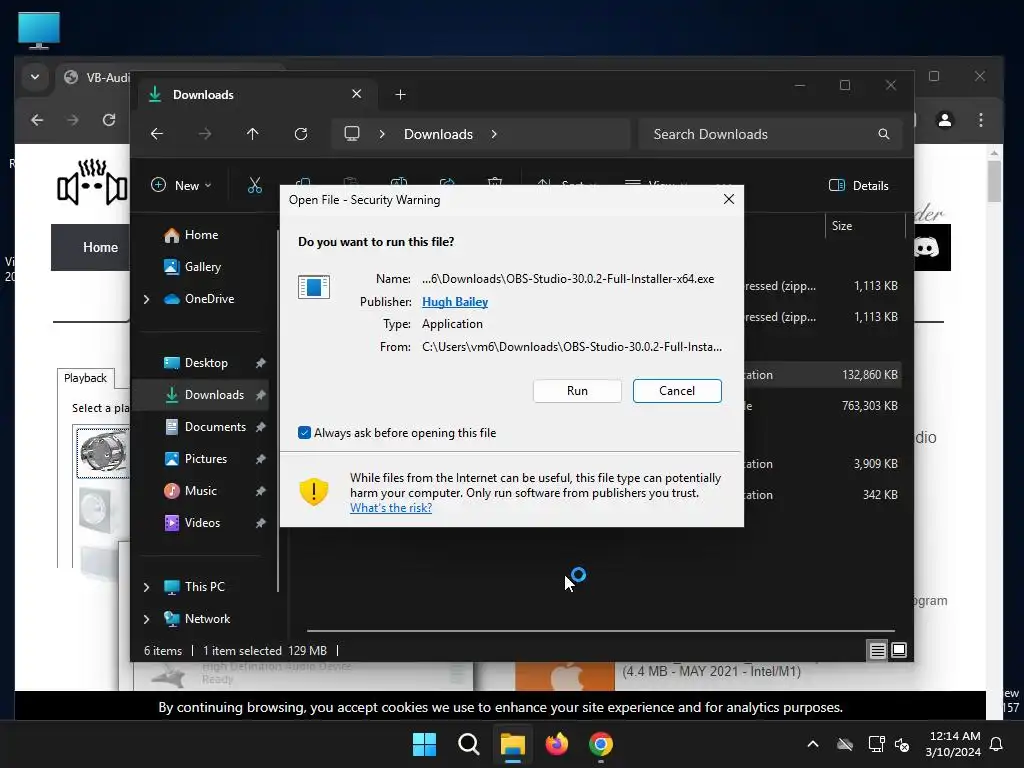Screen dimensions: 1024x768
Task: Cancel the Open File security warning
Action: pos(677,391)
